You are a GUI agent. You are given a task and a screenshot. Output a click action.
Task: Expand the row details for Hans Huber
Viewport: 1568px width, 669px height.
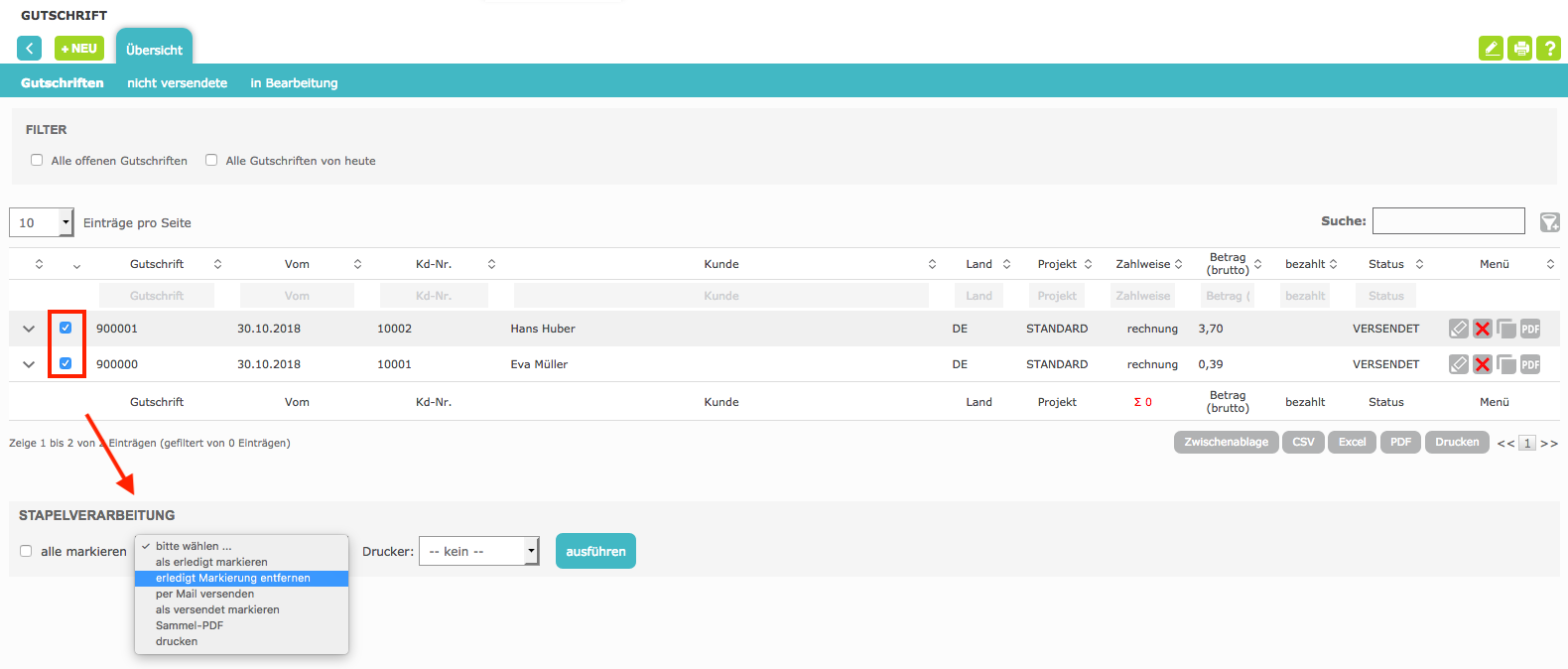[29, 329]
